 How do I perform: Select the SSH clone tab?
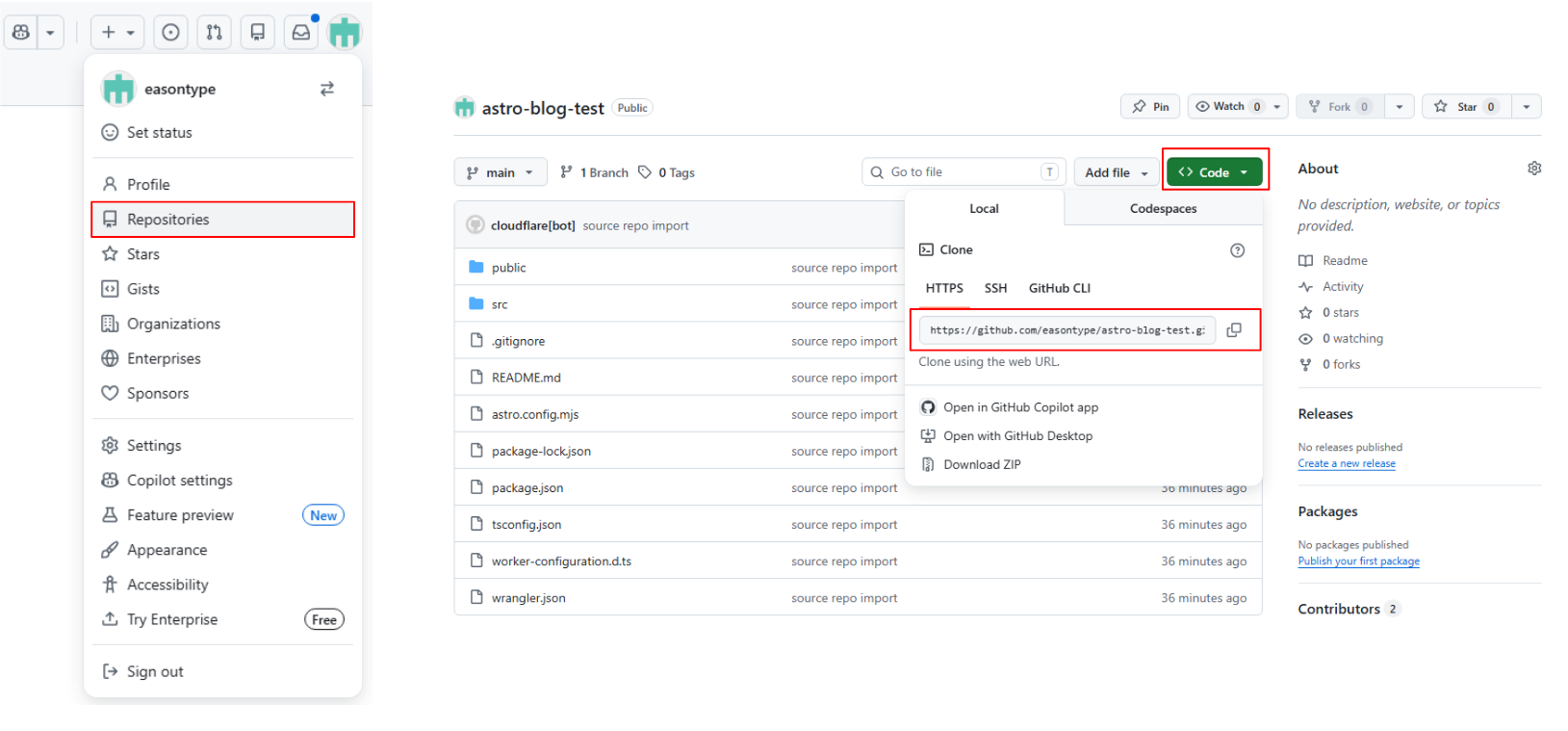(x=995, y=288)
